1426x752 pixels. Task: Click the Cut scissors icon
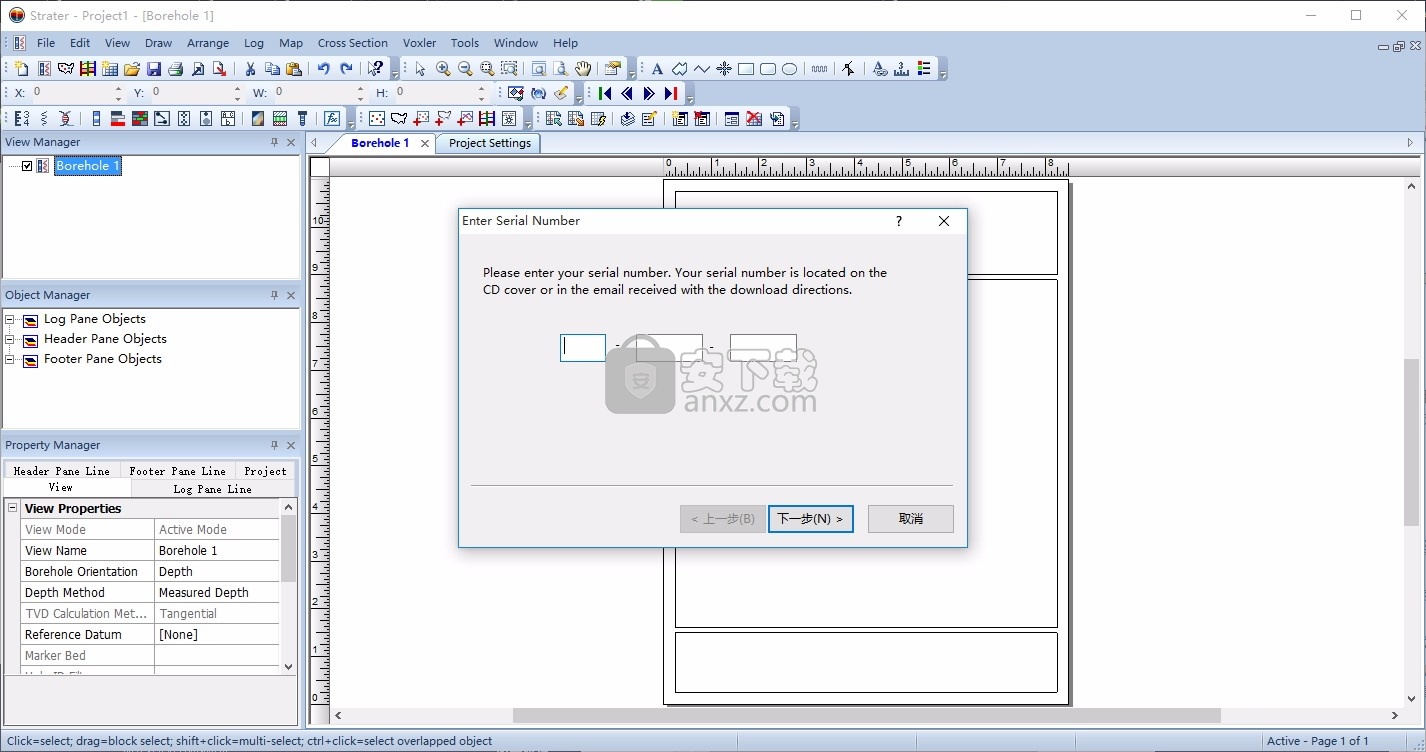point(250,69)
